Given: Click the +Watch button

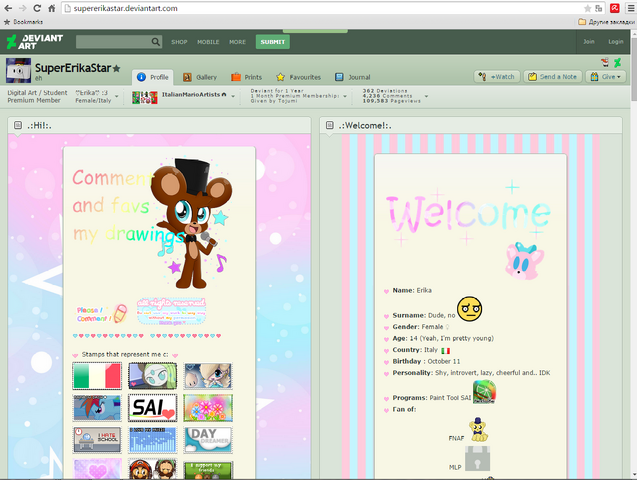Looking at the screenshot, I should coord(497,77).
